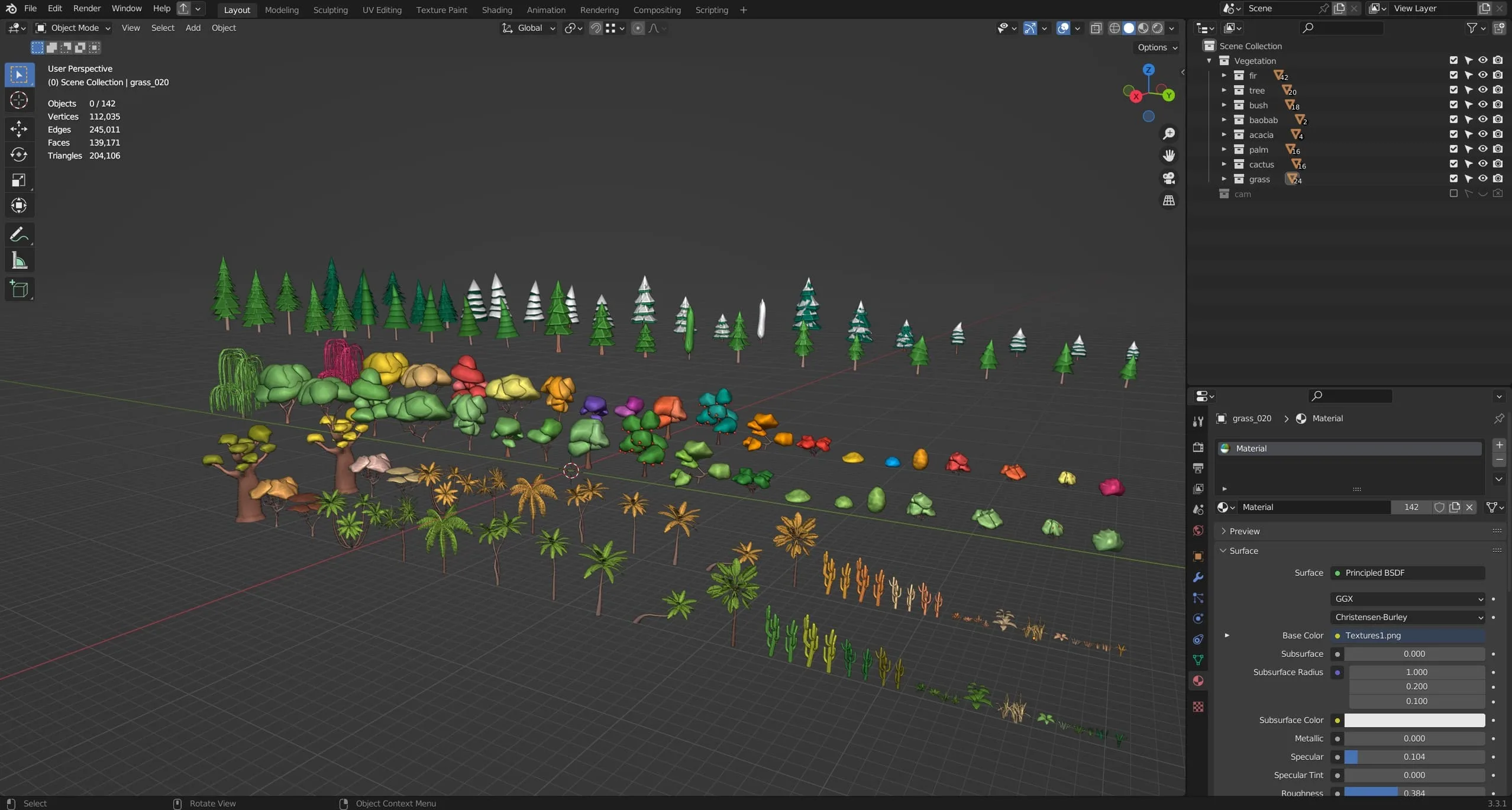Click the outliner search field
The height and width of the screenshot is (810, 1512).
1340,27
